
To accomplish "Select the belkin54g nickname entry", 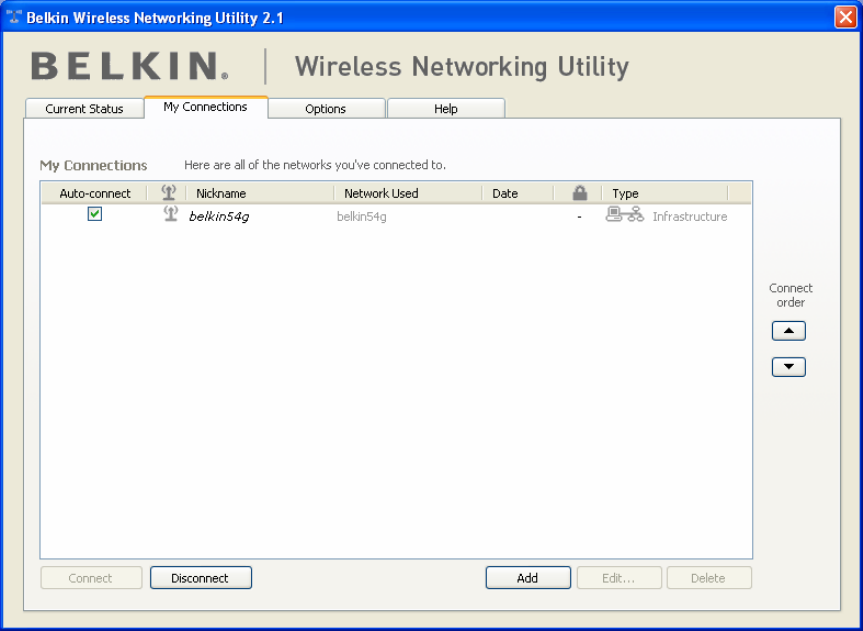I will click(x=219, y=216).
